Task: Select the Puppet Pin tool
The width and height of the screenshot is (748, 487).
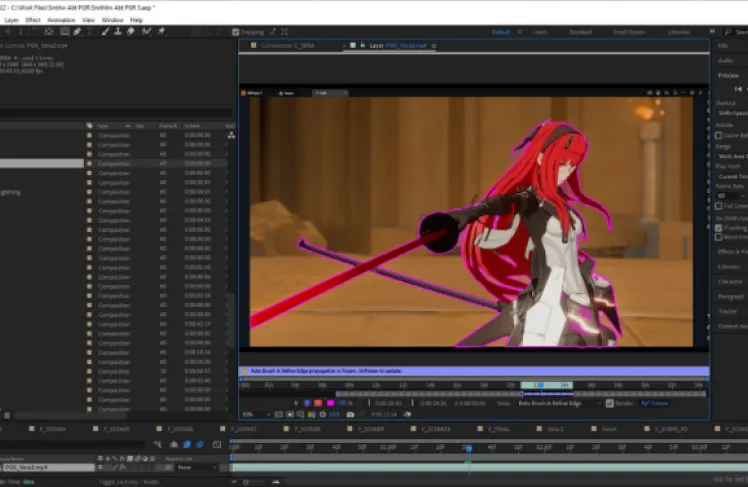Action: (x=162, y=31)
